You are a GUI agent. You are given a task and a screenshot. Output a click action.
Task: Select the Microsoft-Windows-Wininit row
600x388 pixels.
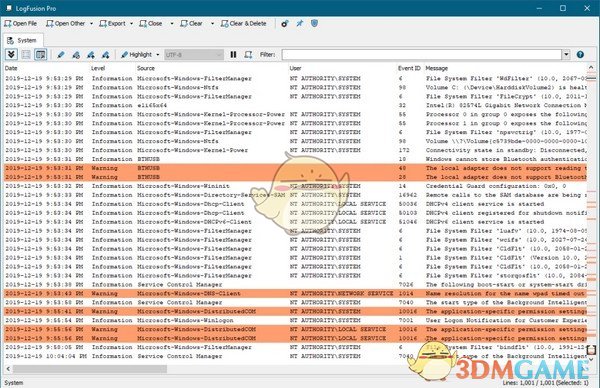pos(295,186)
